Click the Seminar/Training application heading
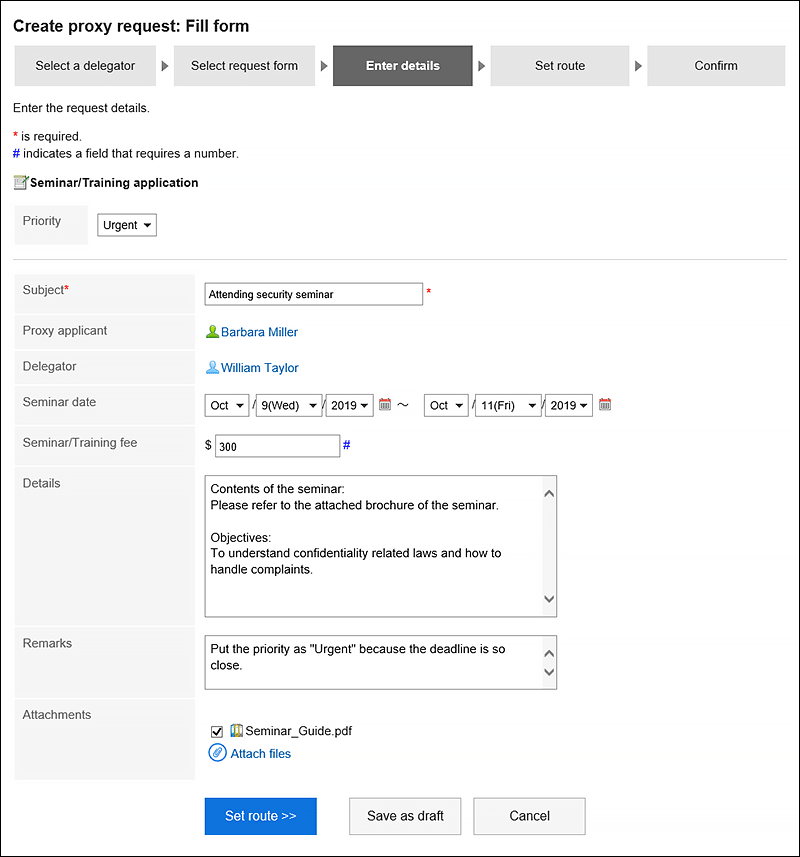 tap(114, 183)
